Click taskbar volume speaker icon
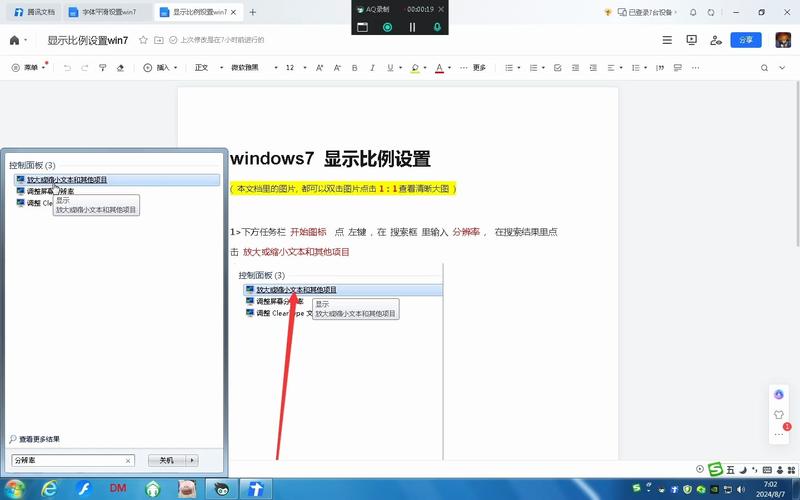 (x=741, y=489)
